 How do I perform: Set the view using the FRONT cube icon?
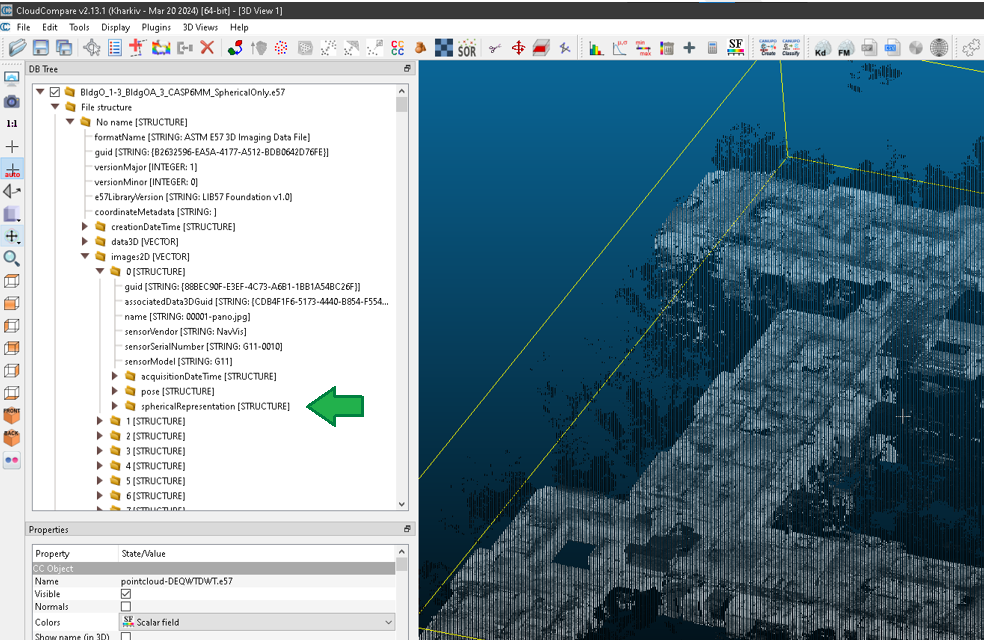pos(12,415)
